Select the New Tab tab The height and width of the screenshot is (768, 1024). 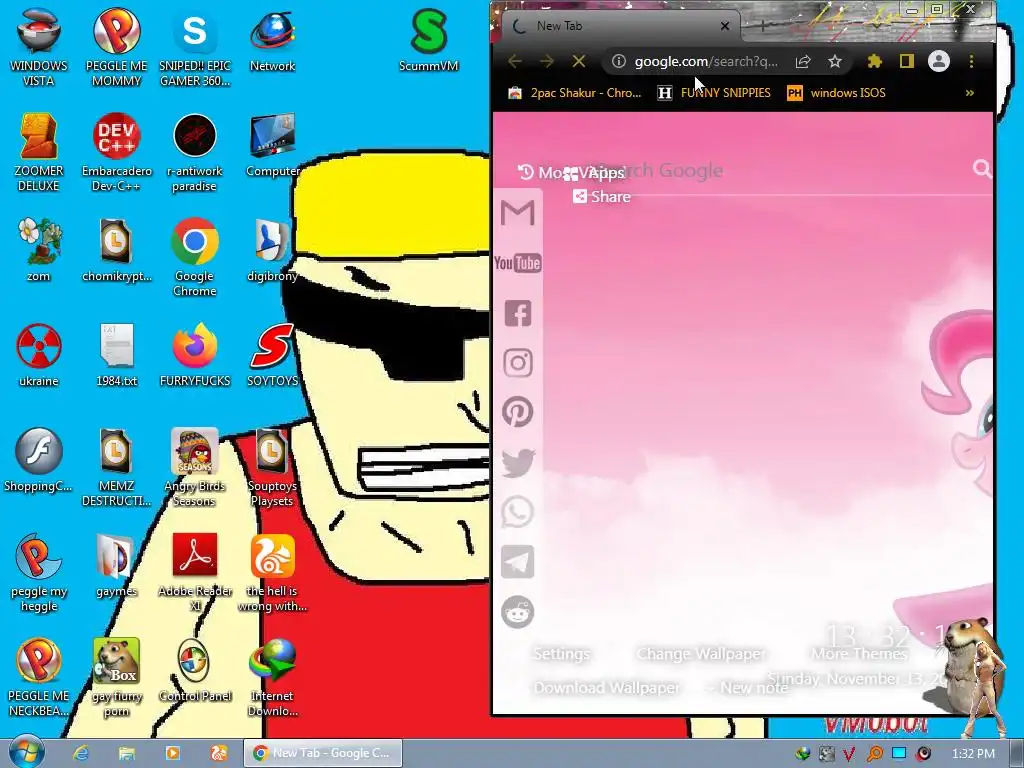(x=620, y=26)
